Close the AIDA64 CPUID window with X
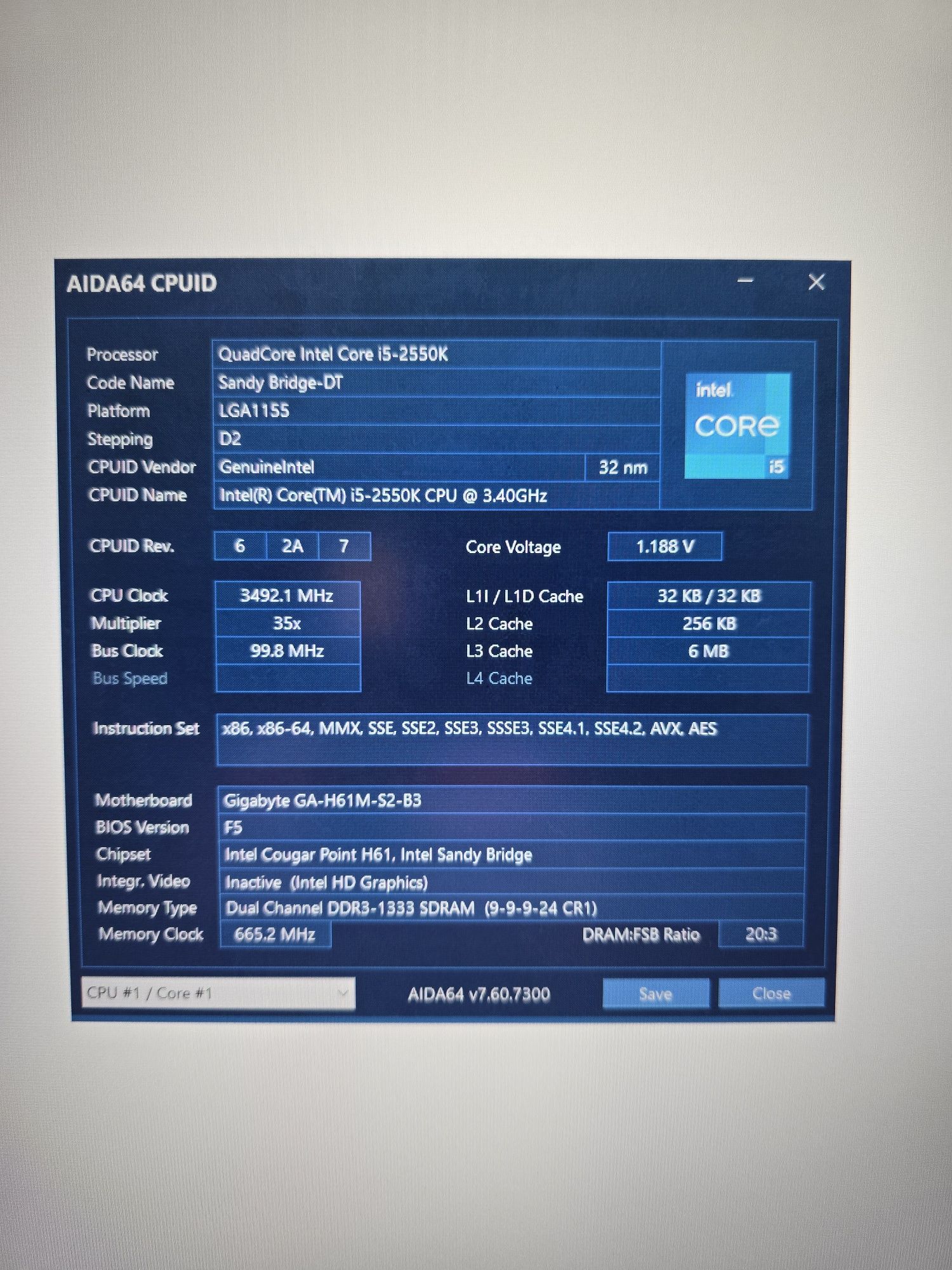The image size is (952, 1270). coord(816,281)
